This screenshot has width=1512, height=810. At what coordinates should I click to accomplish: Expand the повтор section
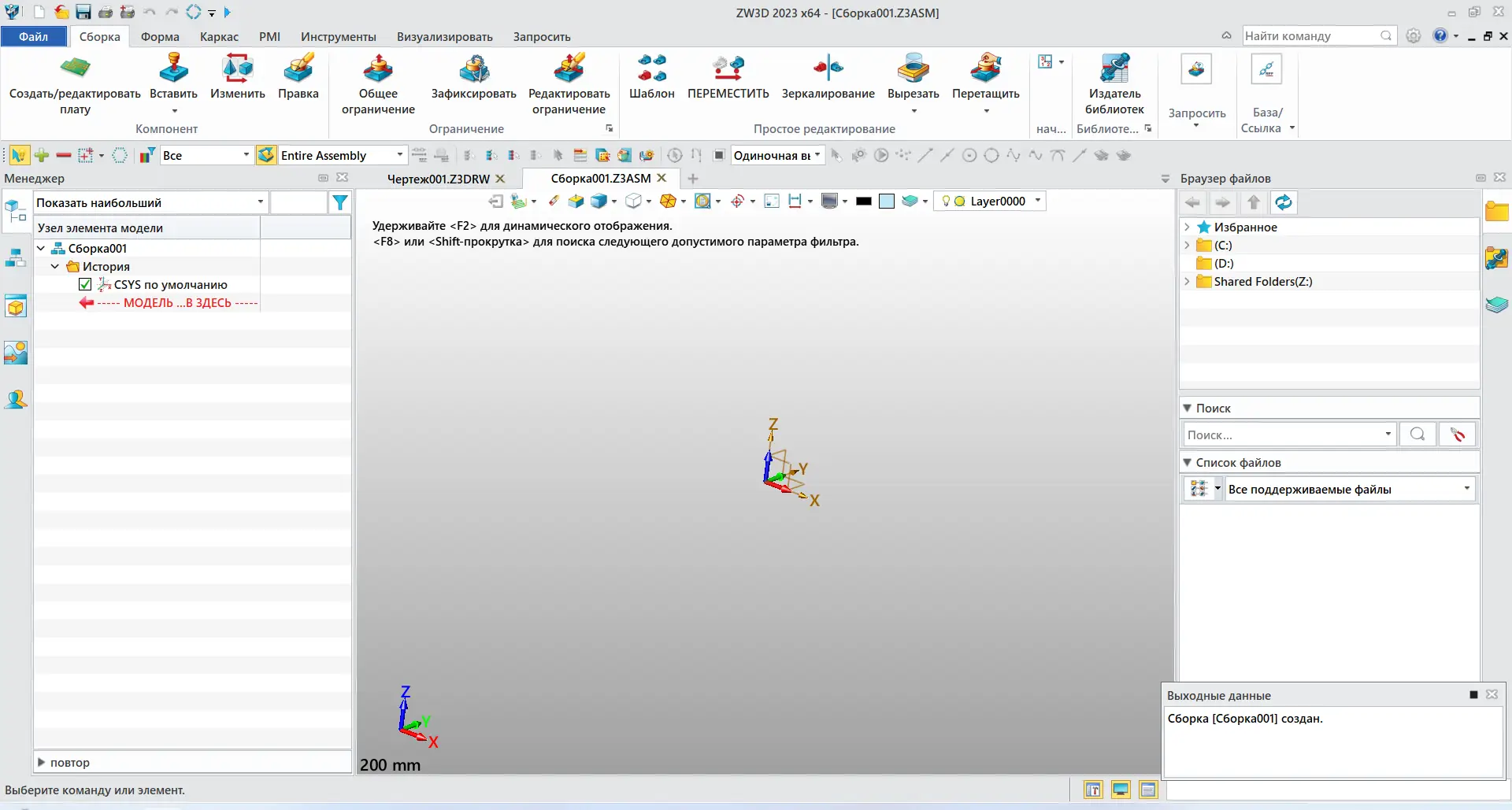point(42,763)
